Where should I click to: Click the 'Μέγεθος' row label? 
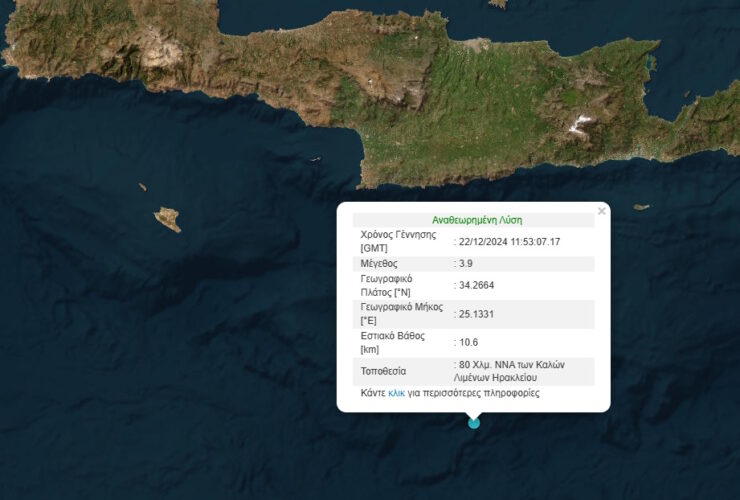[380, 263]
